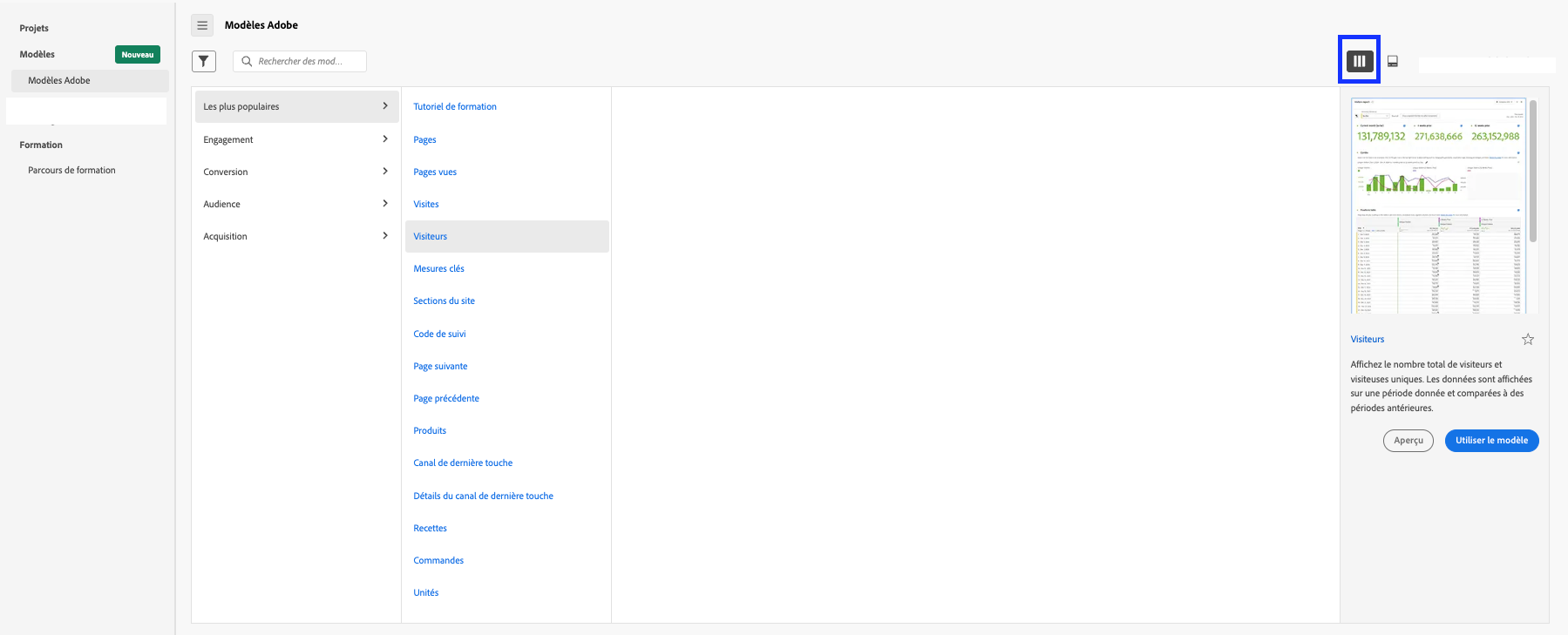Expand the Conversion category chevron
Screen dimensions: 1568x635
coord(385,172)
